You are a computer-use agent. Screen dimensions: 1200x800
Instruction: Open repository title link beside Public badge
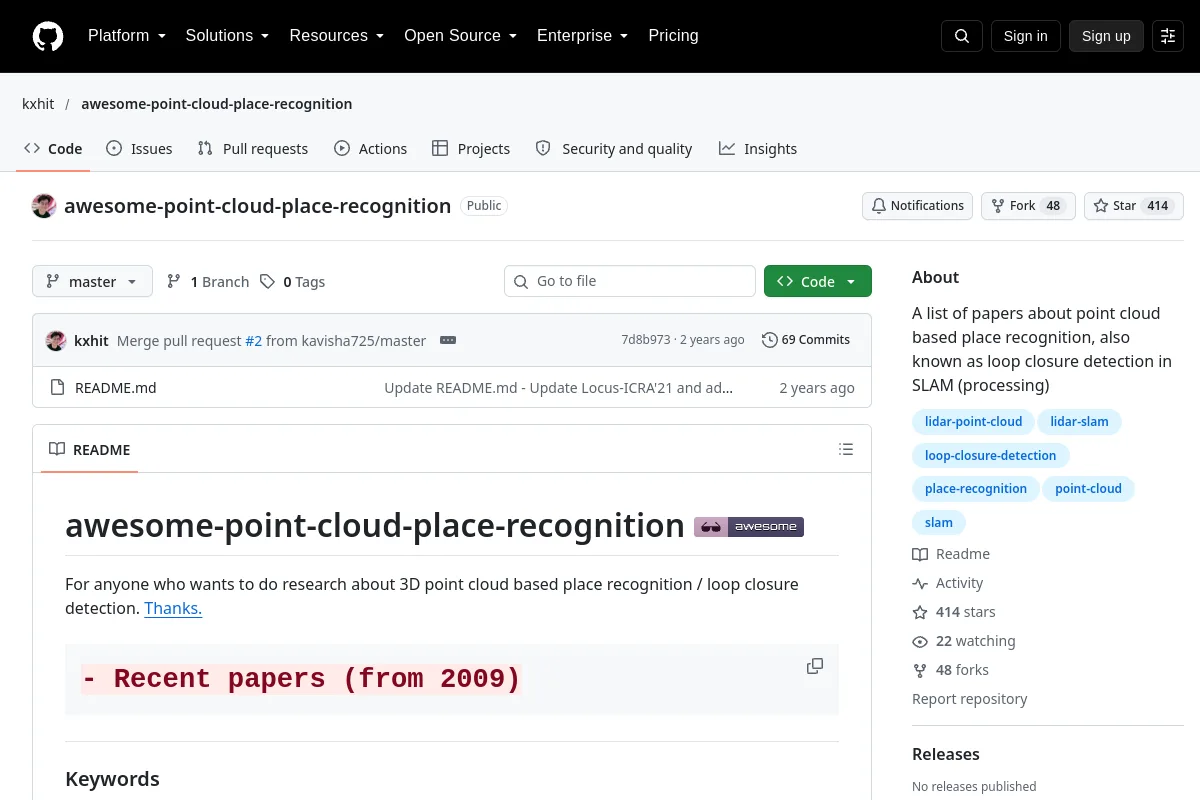(x=257, y=206)
